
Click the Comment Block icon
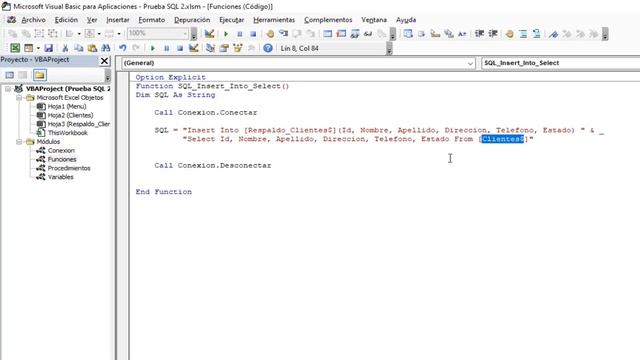[523, 34]
